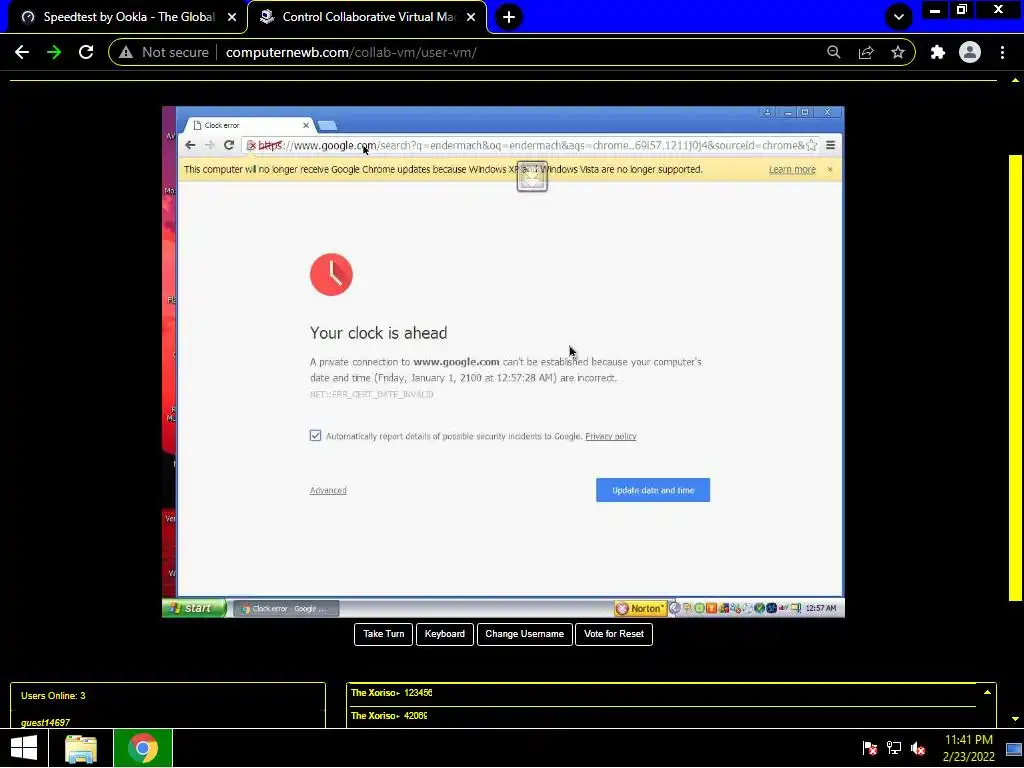1024x768 pixels.
Task: Select the Clock error tab in VM Chrome
Action: [247, 125]
